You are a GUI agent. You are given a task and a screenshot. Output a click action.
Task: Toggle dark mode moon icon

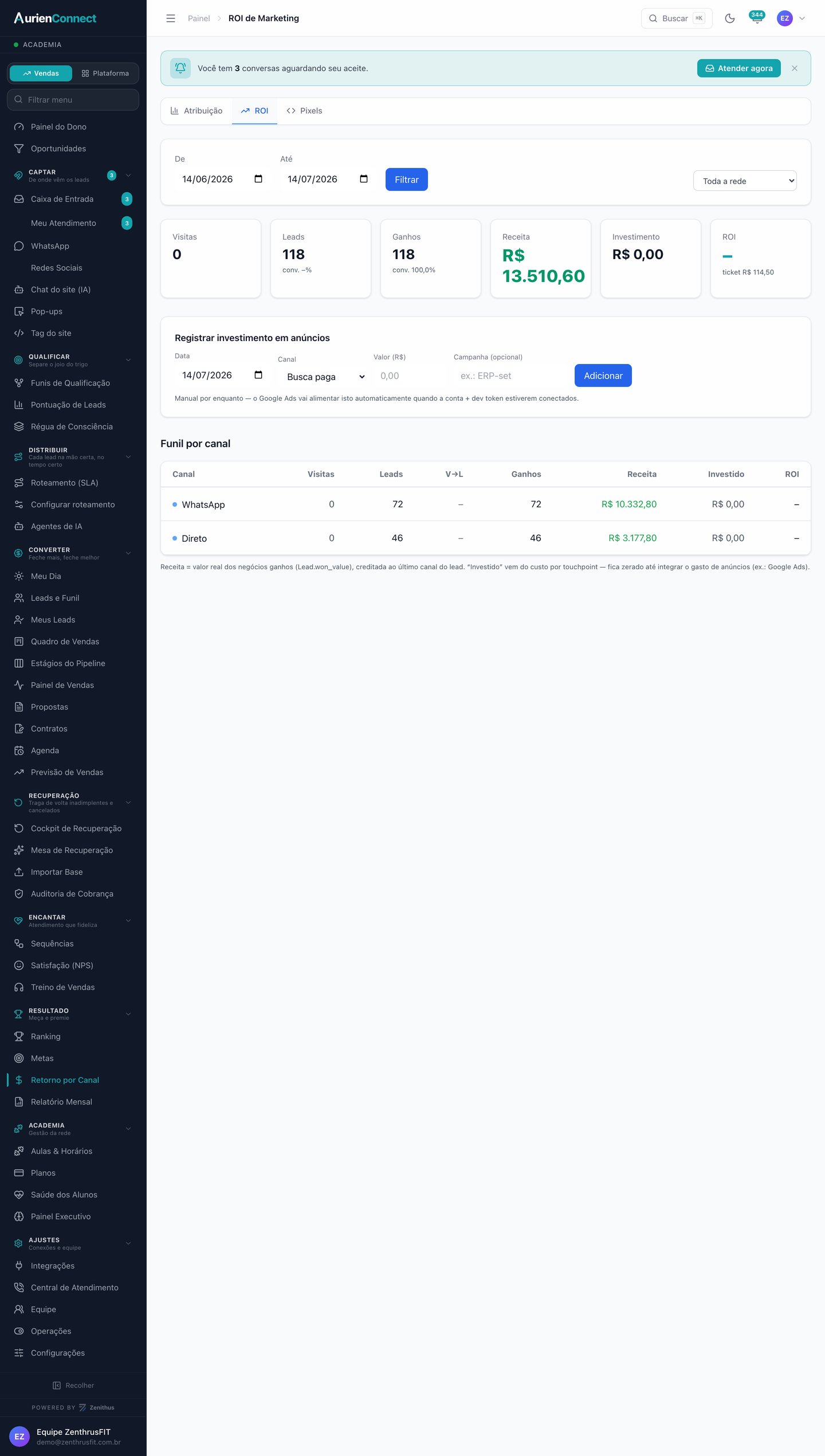point(730,18)
